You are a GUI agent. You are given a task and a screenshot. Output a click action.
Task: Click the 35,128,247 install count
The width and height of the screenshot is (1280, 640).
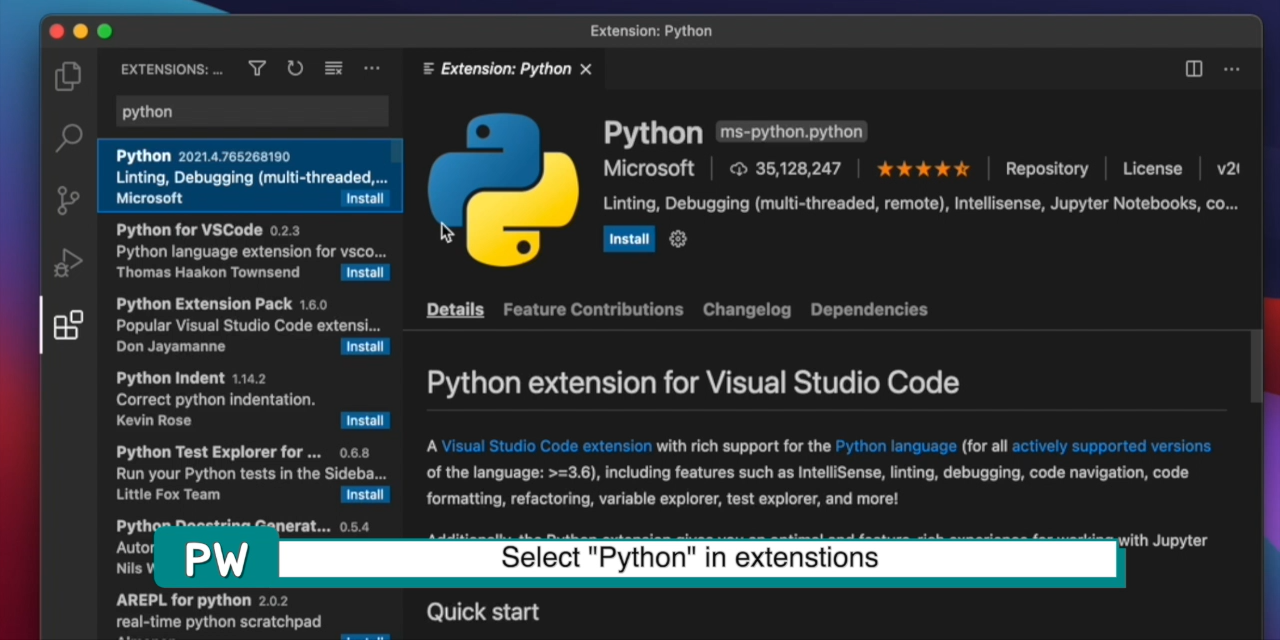[x=798, y=169]
